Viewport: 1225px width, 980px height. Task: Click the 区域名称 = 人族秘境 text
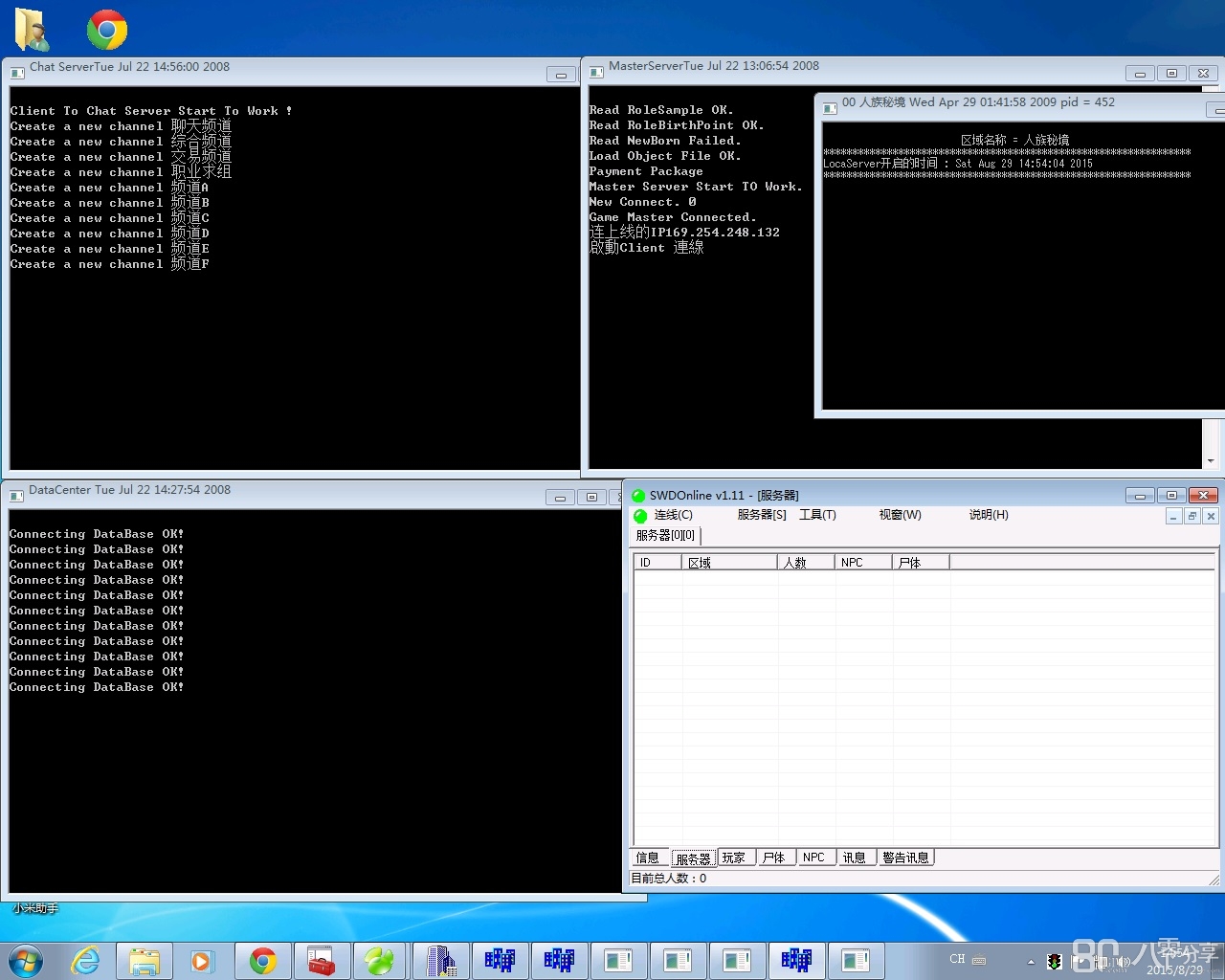(1014, 140)
